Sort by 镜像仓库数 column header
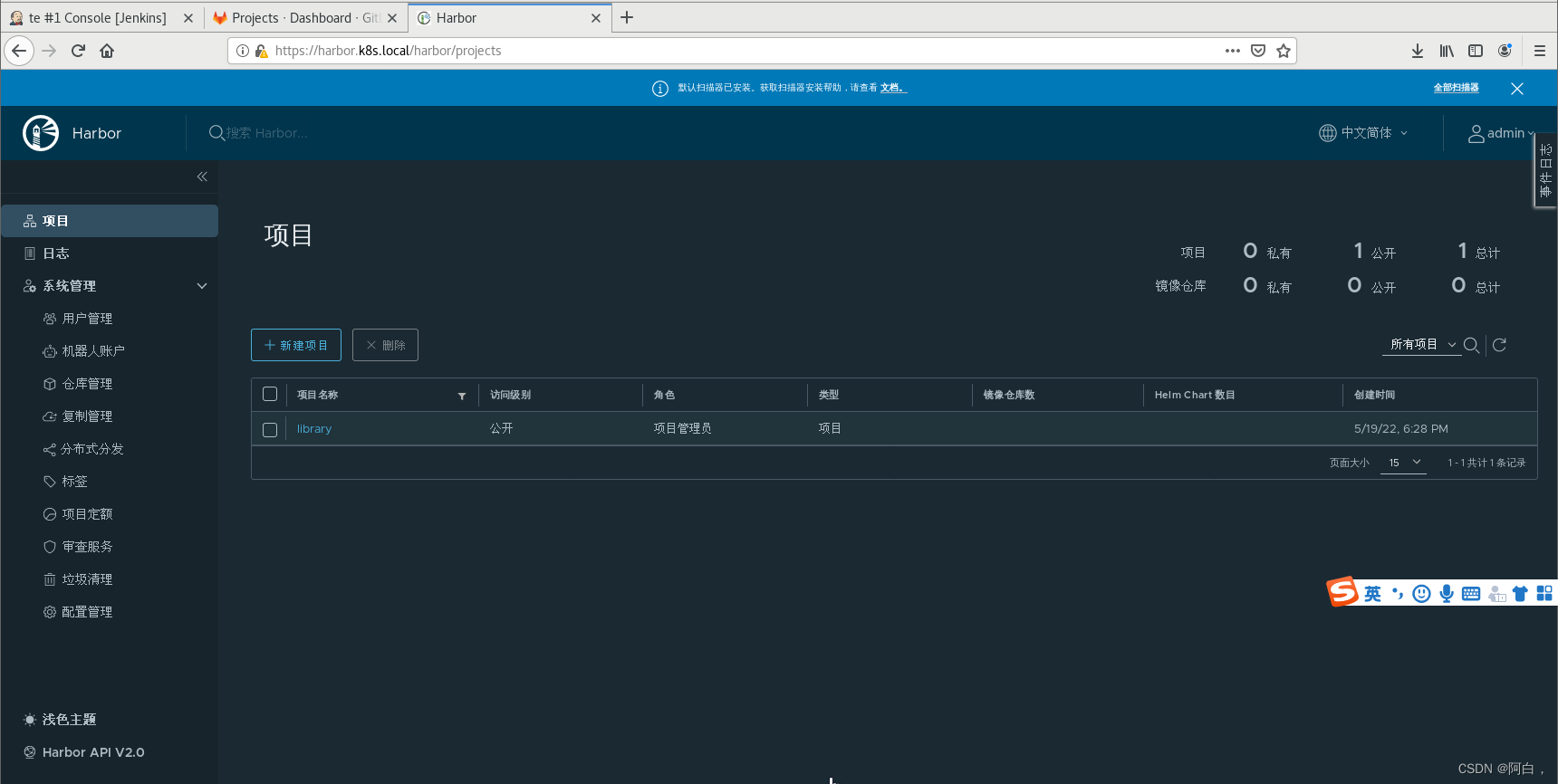 pyautogui.click(x=1009, y=395)
